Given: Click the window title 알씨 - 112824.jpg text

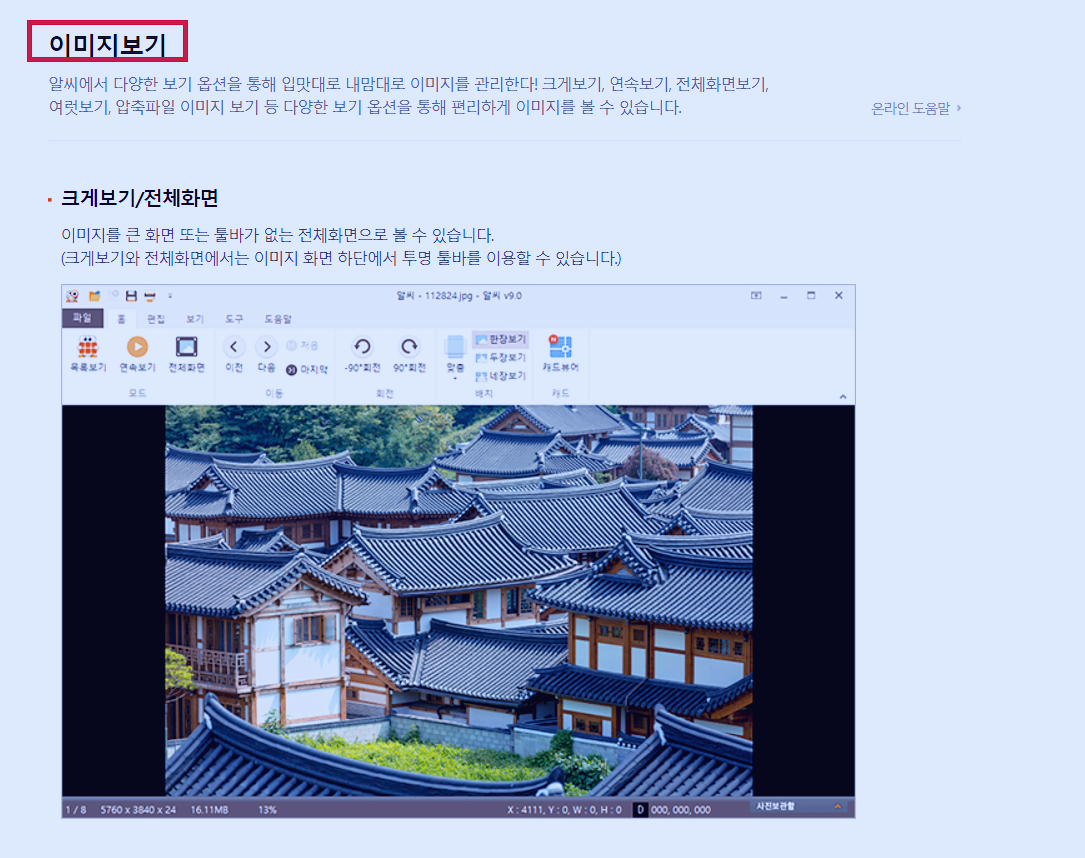Looking at the screenshot, I should [459, 295].
